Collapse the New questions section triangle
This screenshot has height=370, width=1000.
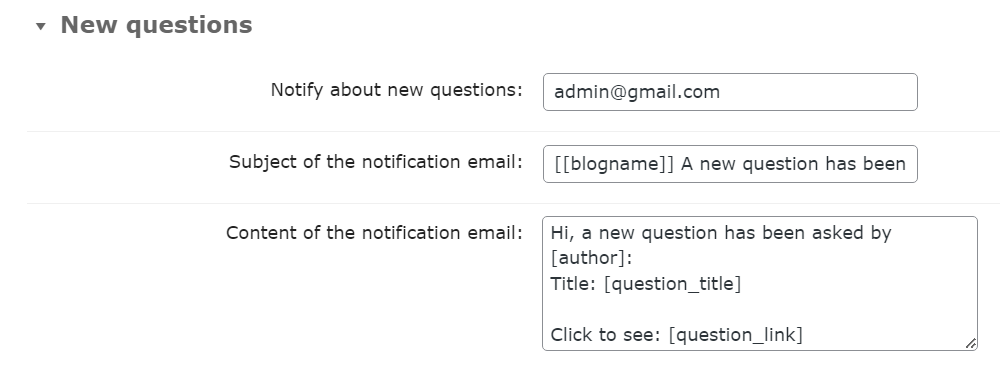41,26
